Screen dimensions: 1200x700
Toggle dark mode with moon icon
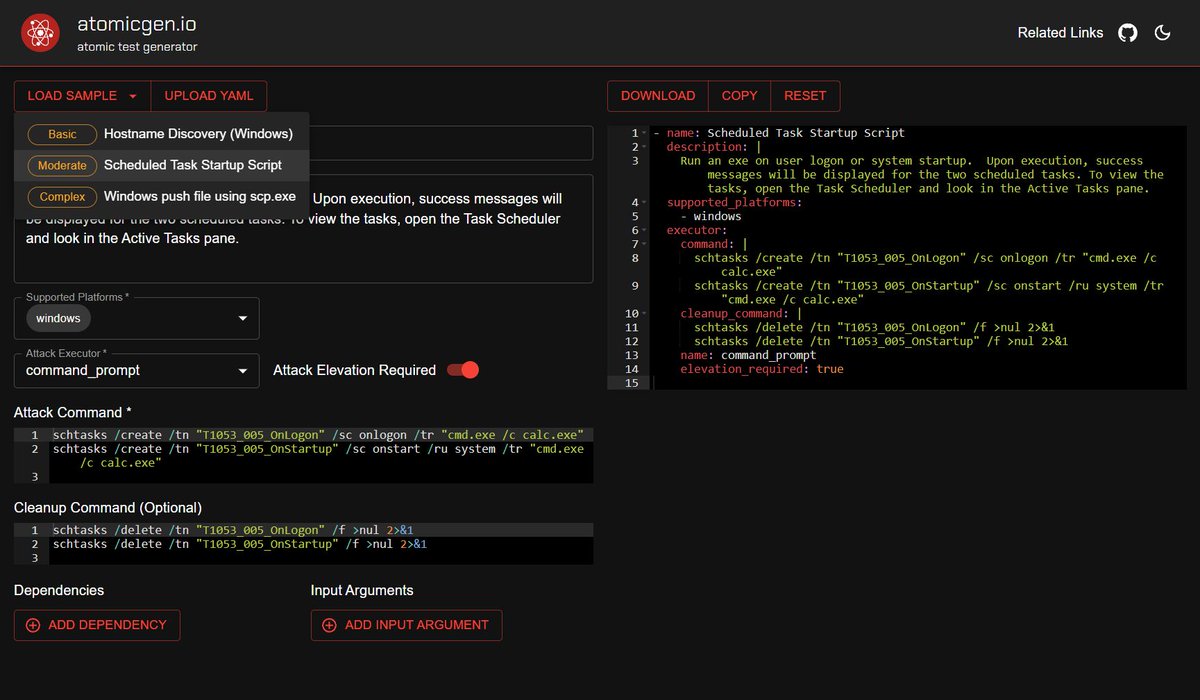coord(1162,33)
